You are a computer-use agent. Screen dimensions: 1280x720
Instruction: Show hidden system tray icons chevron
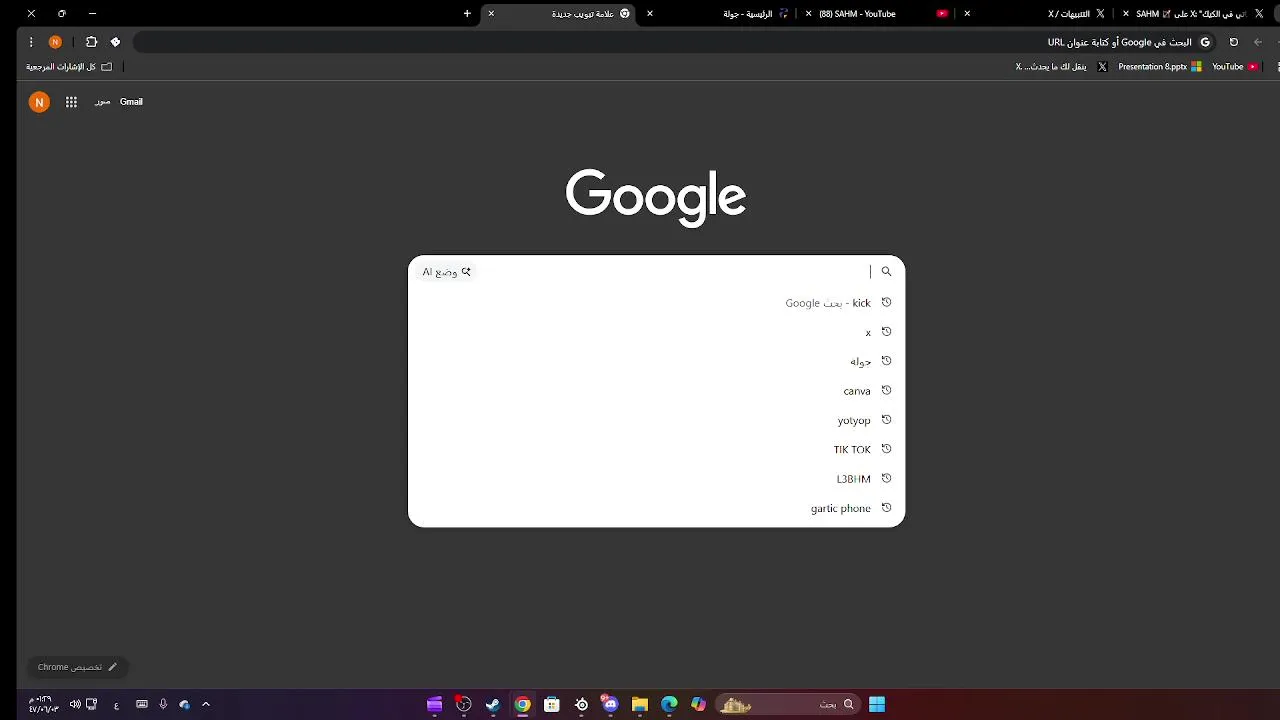point(206,705)
